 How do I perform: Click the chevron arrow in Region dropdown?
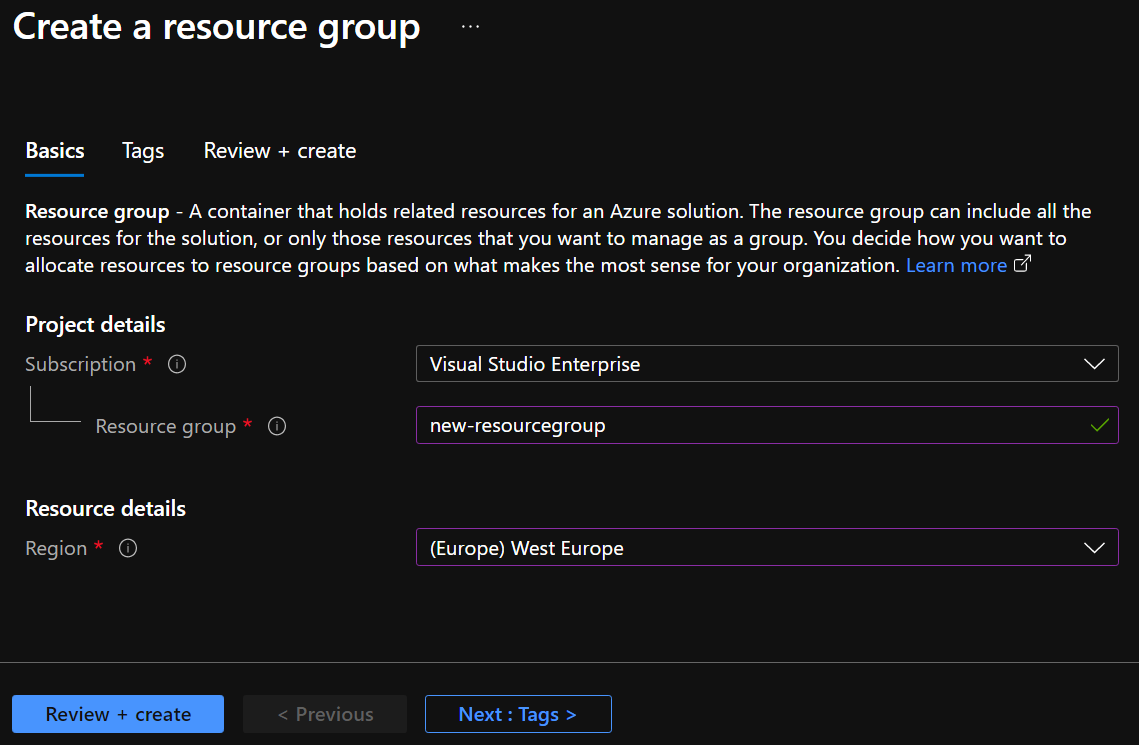tap(1094, 548)
